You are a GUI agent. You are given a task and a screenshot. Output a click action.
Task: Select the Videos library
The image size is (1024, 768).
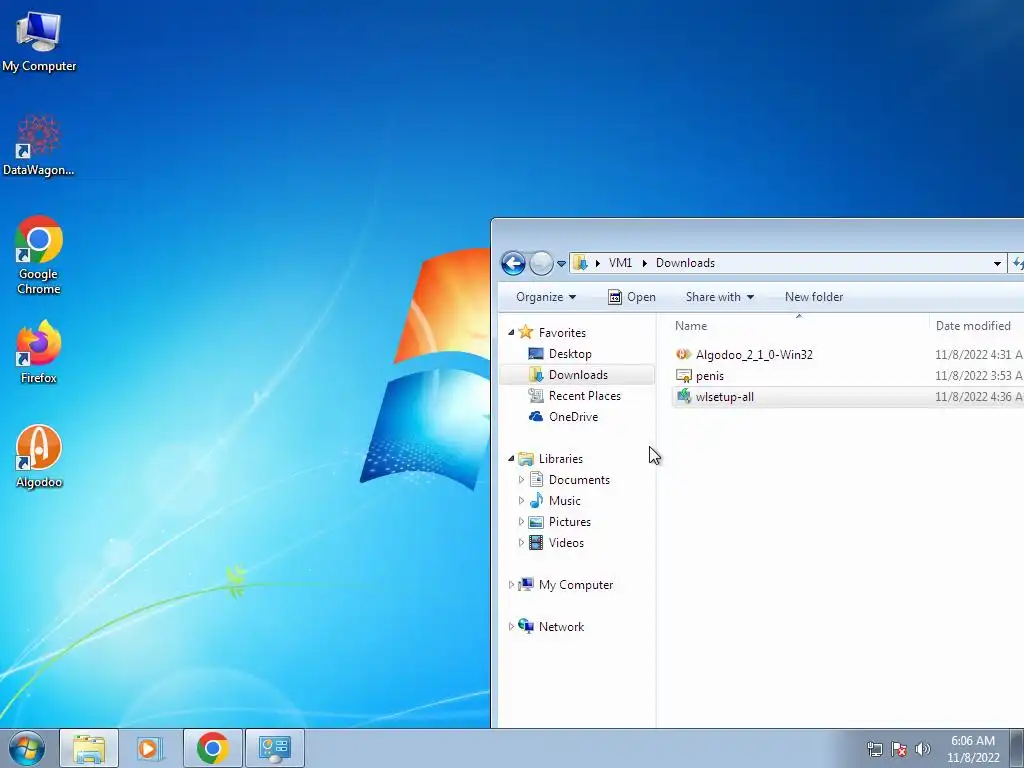click(566, 543)
